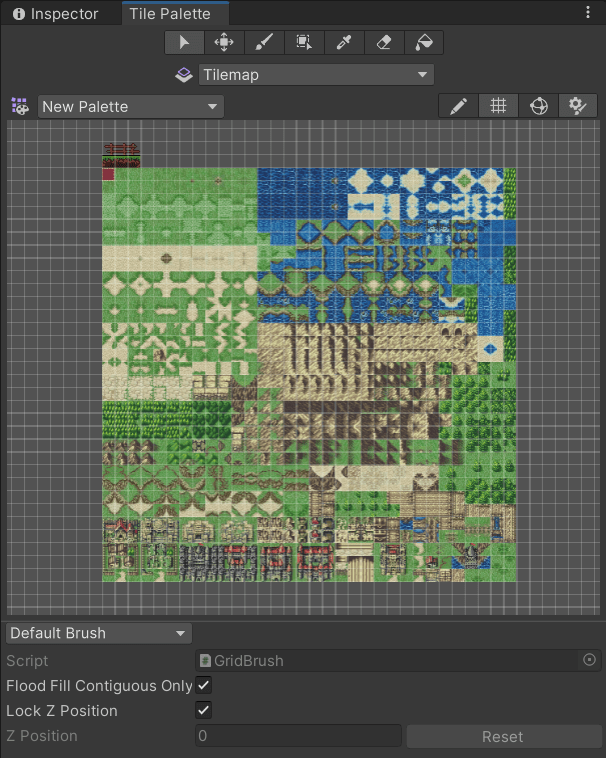Open the Tilemap active target dropdown
The image size is (606, 758).
point(317,75)
